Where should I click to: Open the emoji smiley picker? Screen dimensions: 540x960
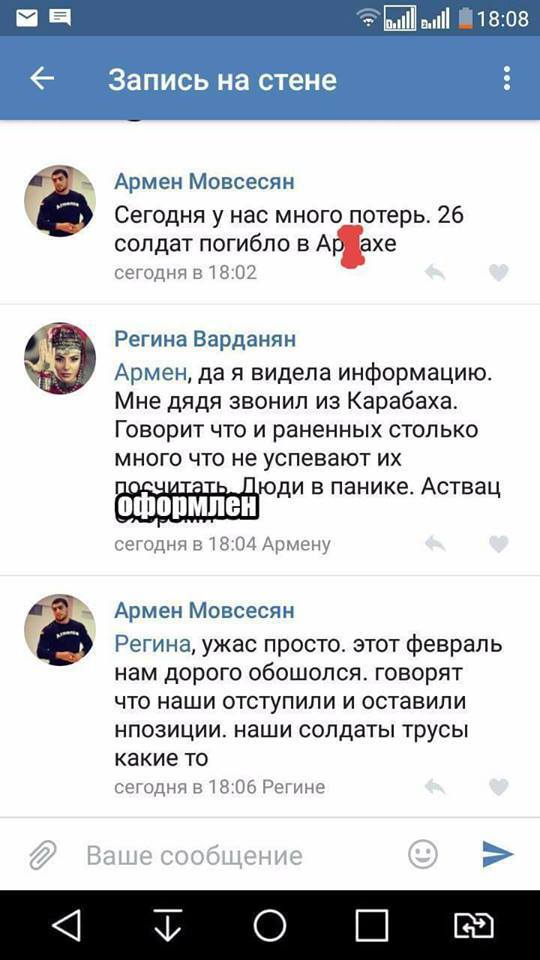tap(423, 854)
